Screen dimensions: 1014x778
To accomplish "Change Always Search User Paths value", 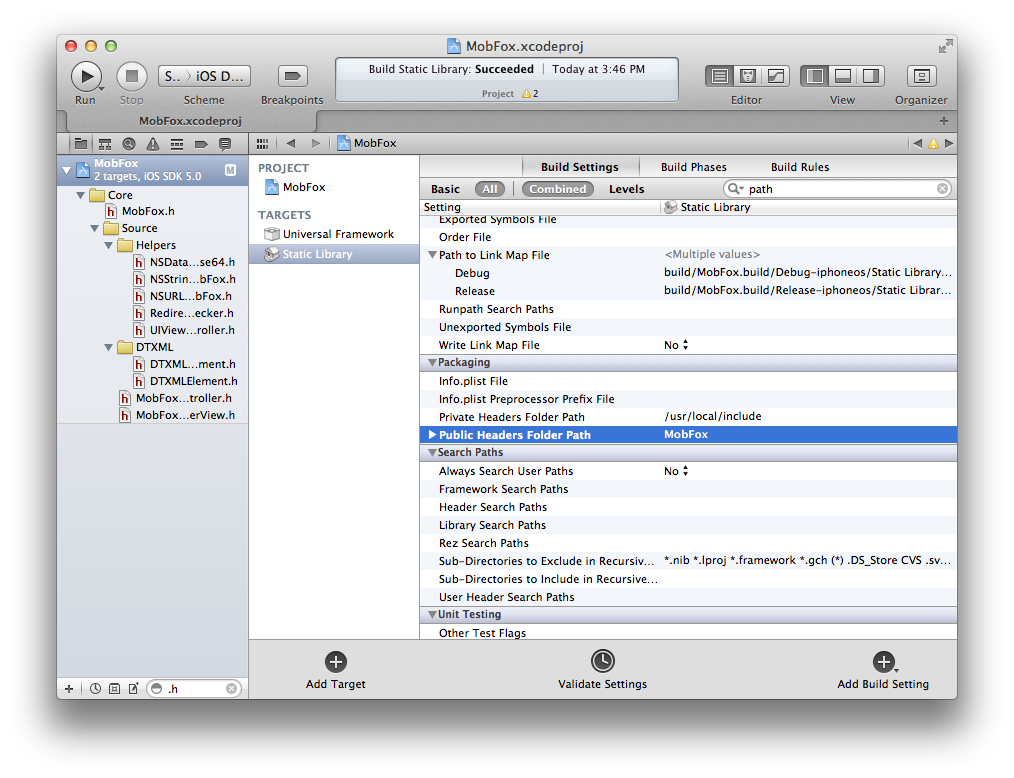I will [x=676, y=471].
